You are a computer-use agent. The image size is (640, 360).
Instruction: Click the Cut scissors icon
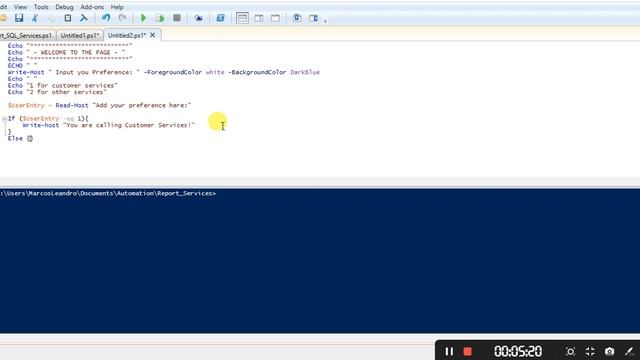click(x=35, y=18)
